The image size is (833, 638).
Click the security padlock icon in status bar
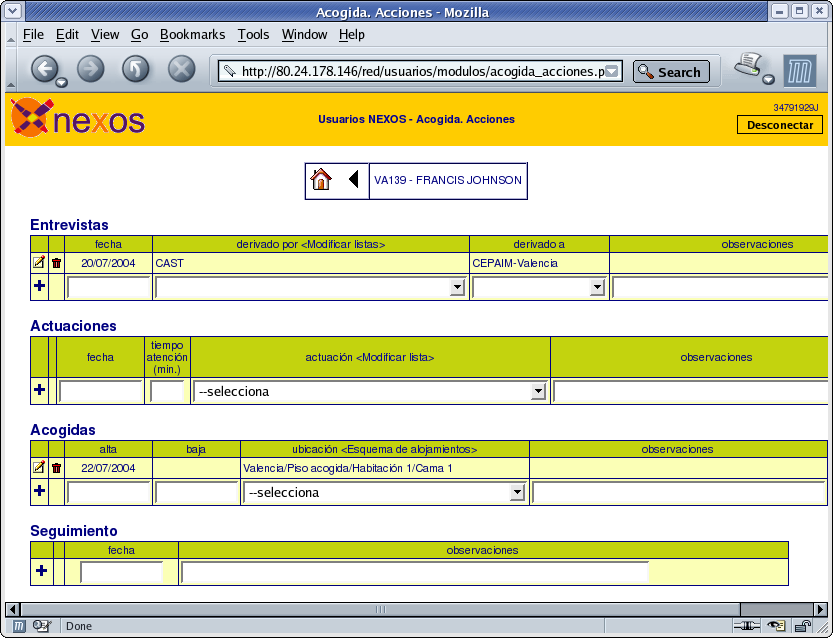coord(802,626)
